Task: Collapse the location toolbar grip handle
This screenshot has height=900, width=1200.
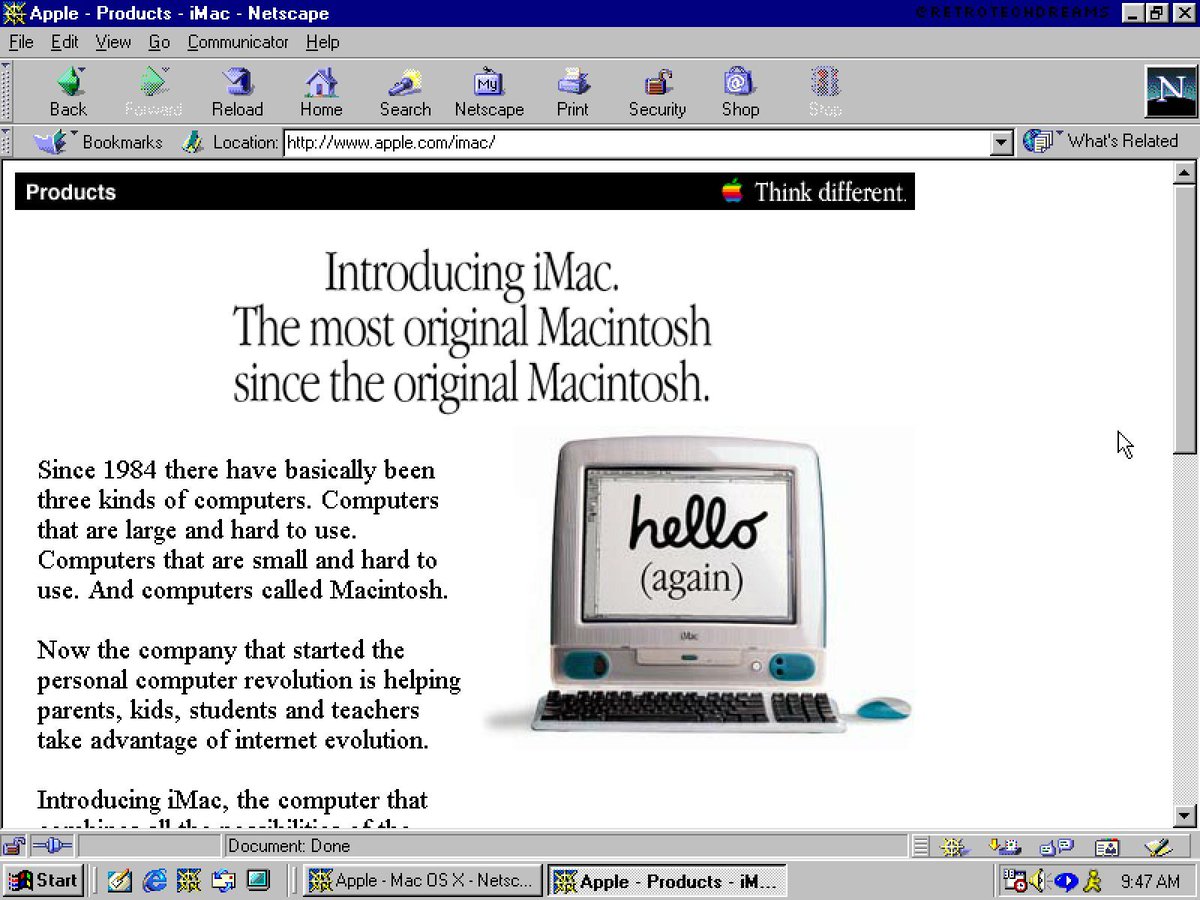Action: coord(6,142)
